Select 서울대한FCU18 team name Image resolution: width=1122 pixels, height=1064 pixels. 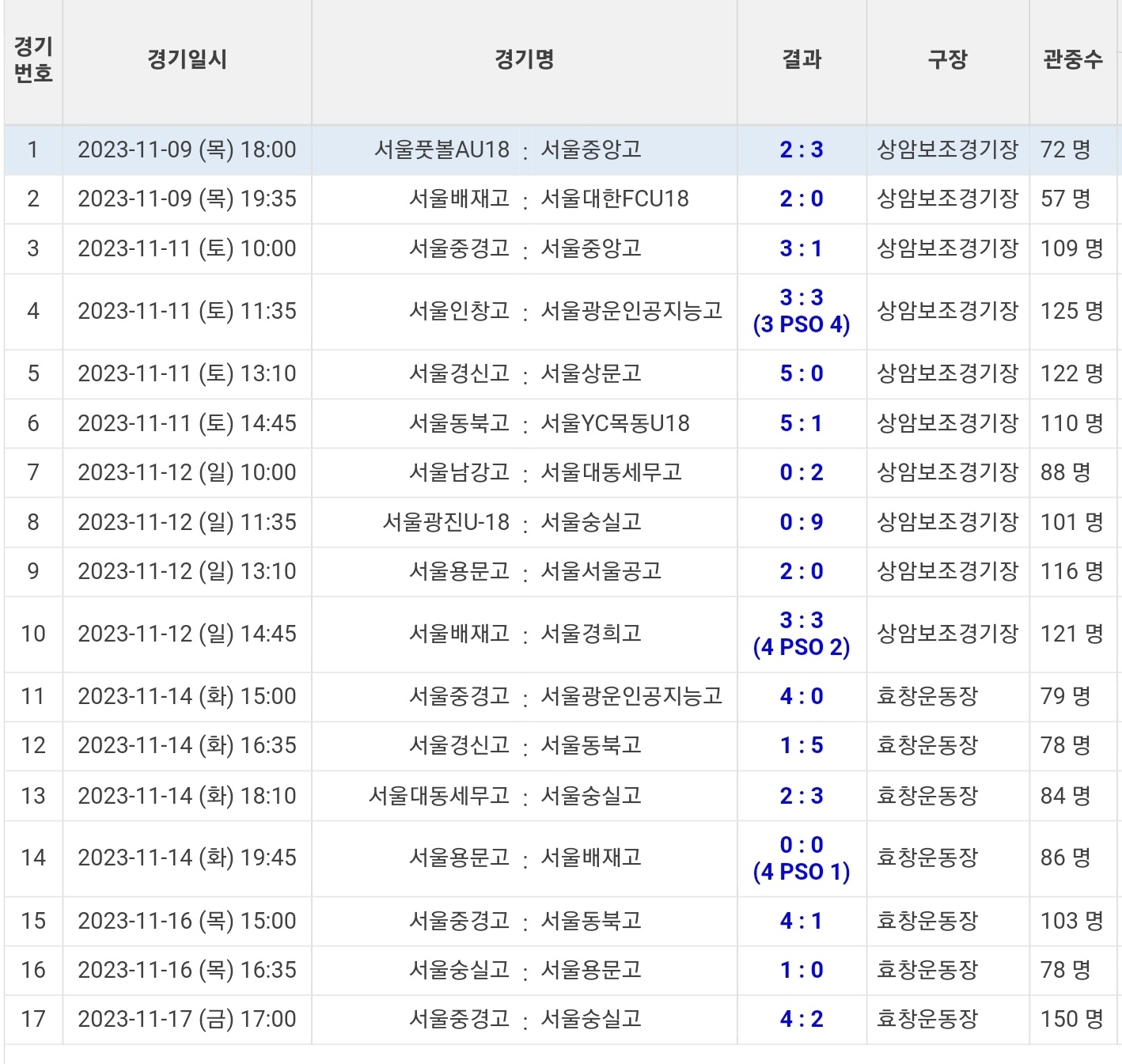pyautogui.click(x=614, y=199)
